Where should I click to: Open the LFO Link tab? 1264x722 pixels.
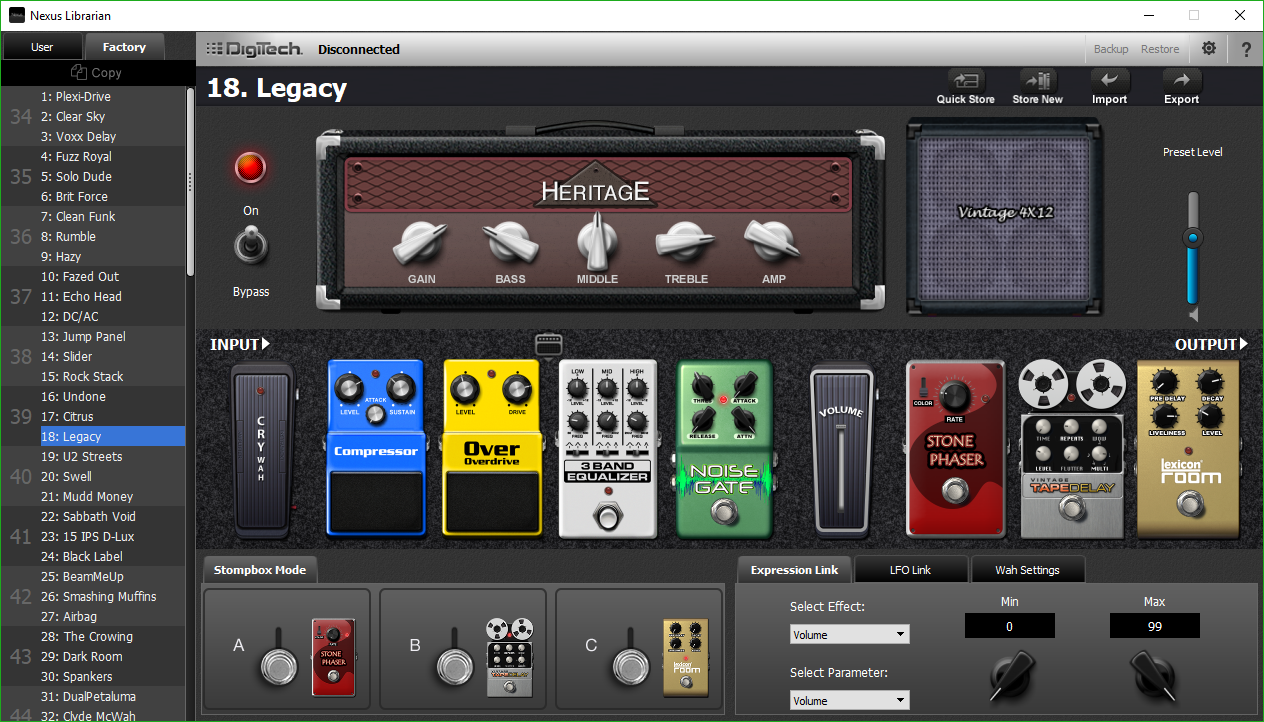[910, 570]
